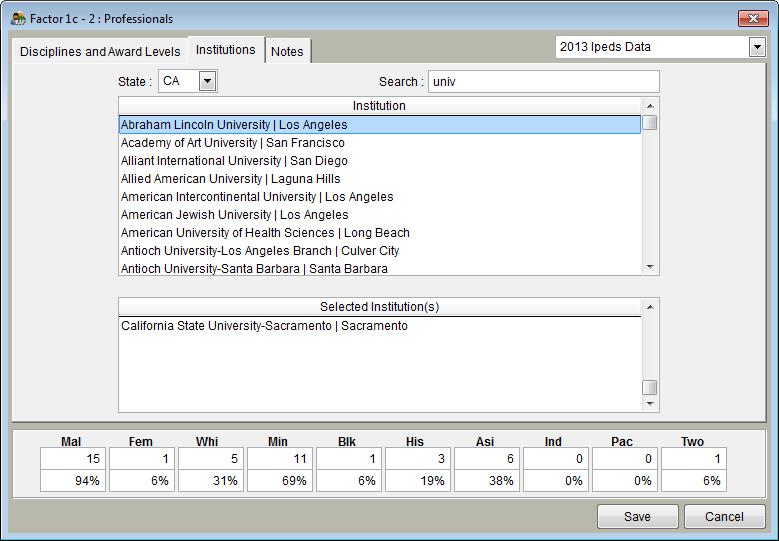Close the Professionals dialog window

coord(753,19)
